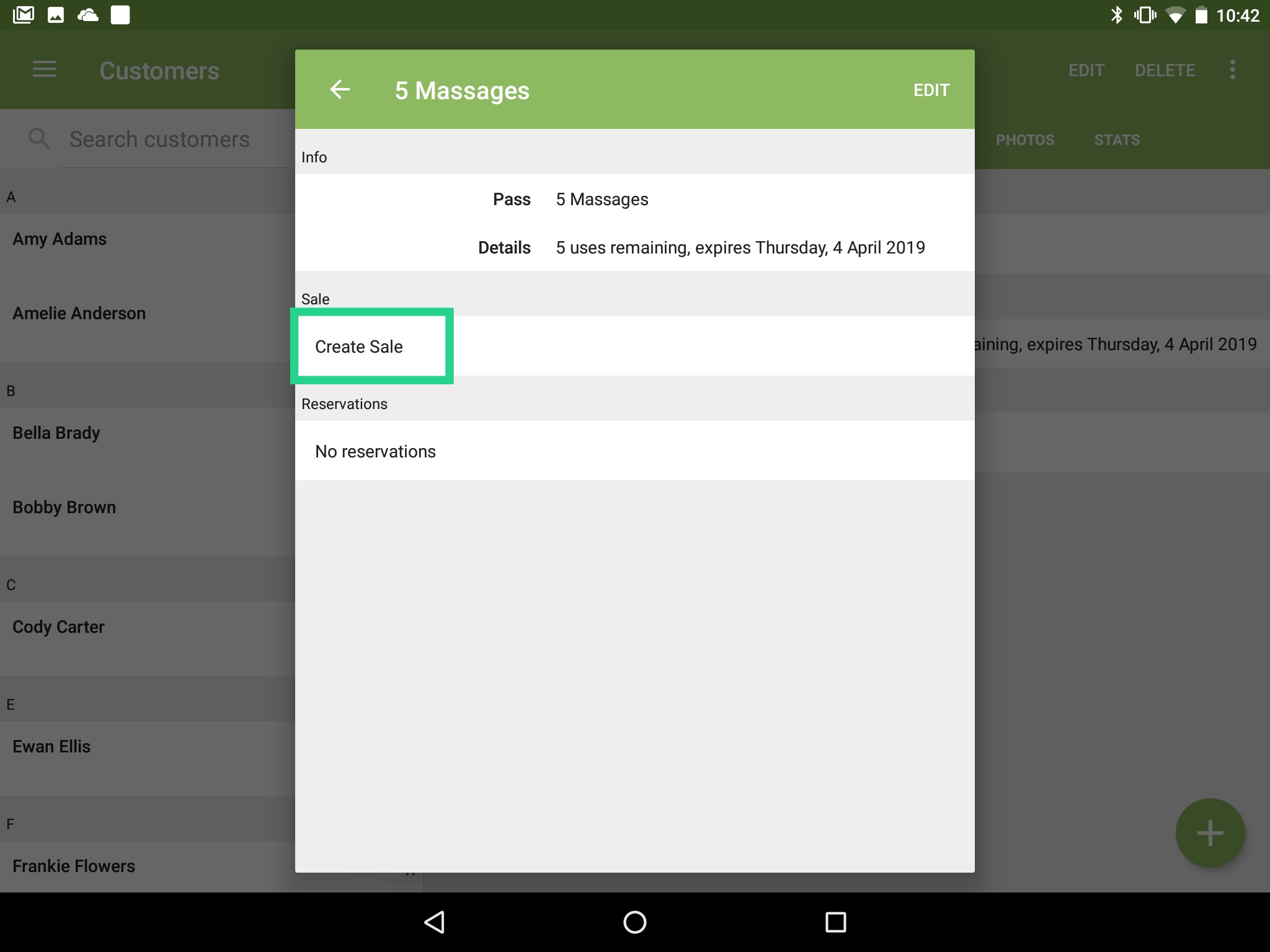Tap the green add plus button
Image resolution: width=1270 pixels, height=952 pixels.
(x=1210, y=832)
